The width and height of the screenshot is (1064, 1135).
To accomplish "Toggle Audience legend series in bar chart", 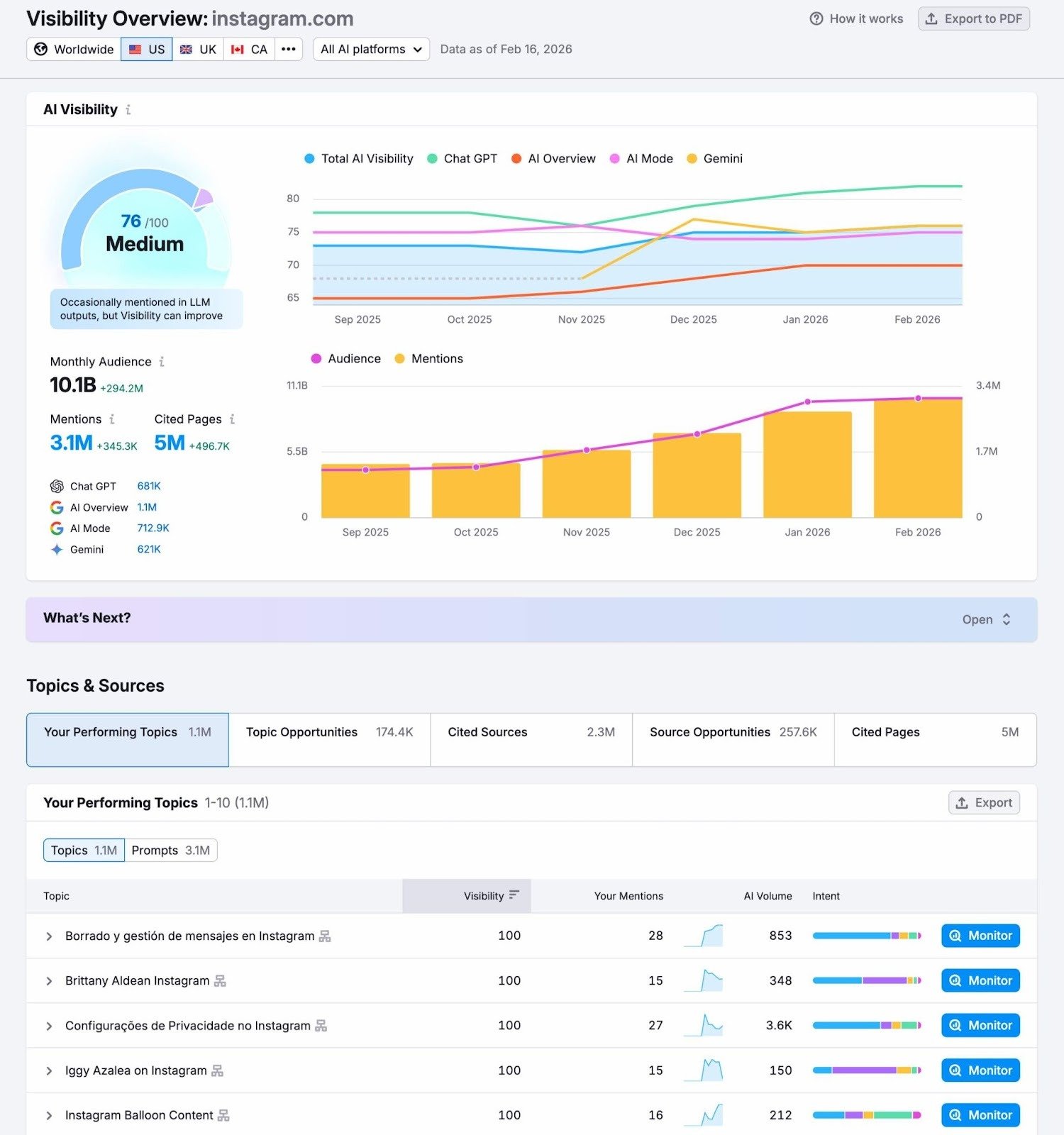I will 346,359.
